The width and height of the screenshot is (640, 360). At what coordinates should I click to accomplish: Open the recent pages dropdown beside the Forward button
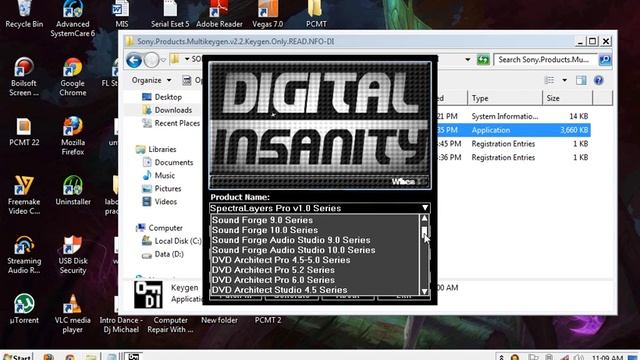[x=163, y=60]
